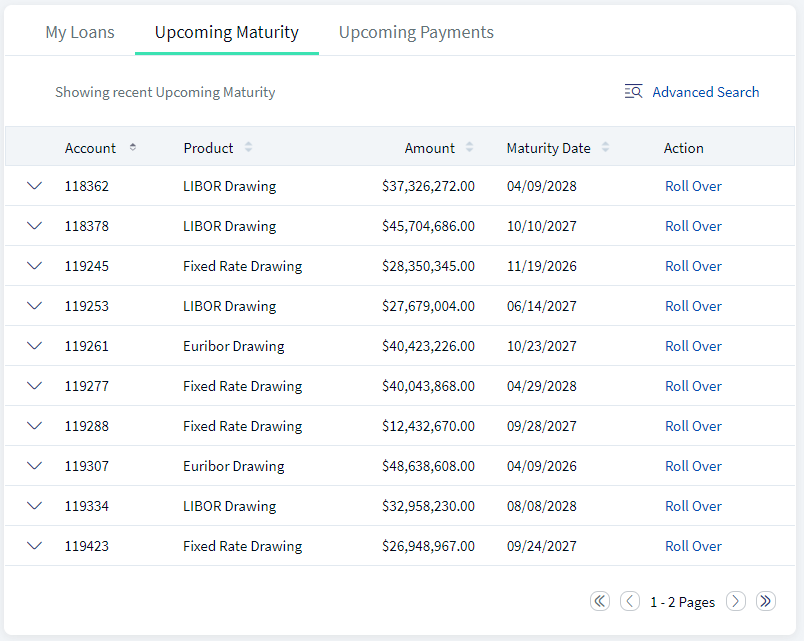Go to first page icon
This screenshot has height=641, width=804.
[600, 601]
